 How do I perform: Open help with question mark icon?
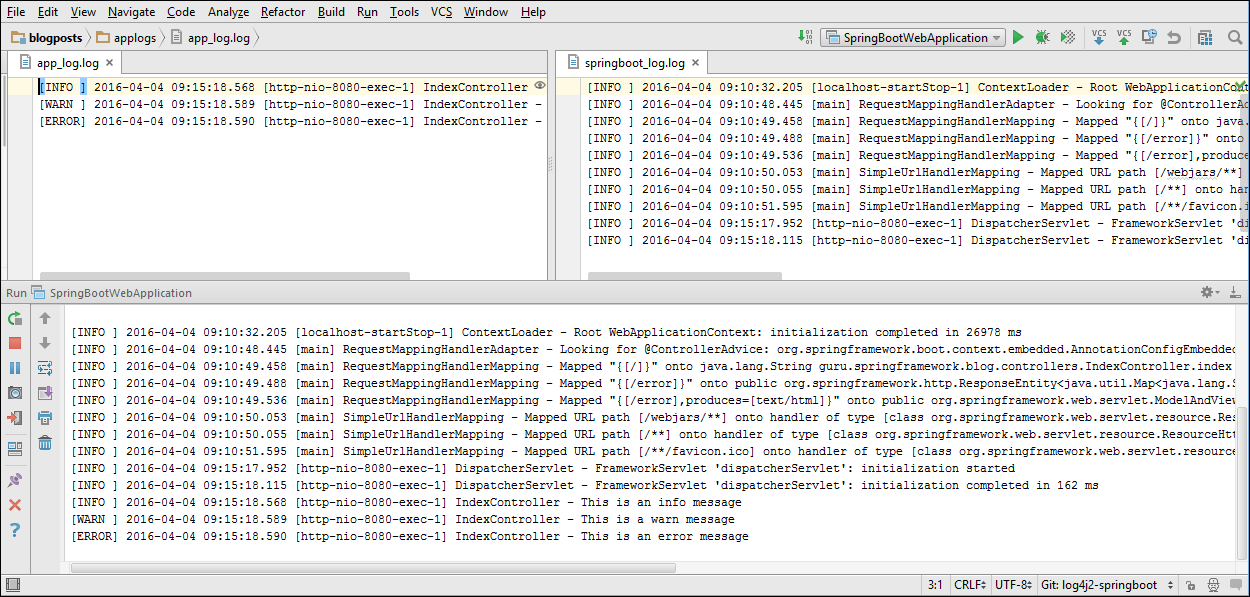point(15,530)
